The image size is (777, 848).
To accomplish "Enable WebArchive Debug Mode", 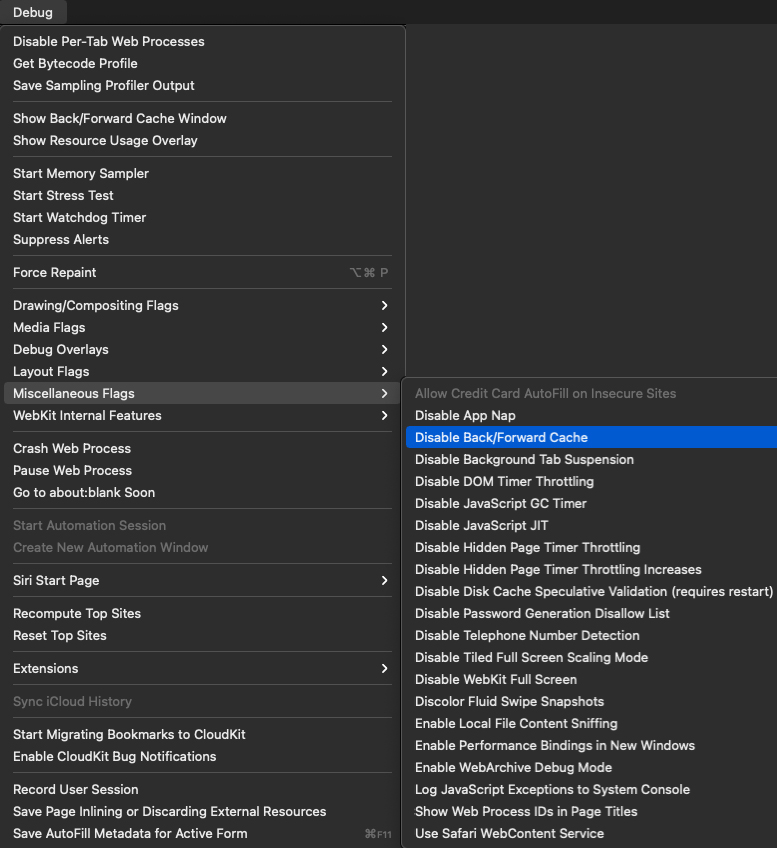I will click(513, 767).
